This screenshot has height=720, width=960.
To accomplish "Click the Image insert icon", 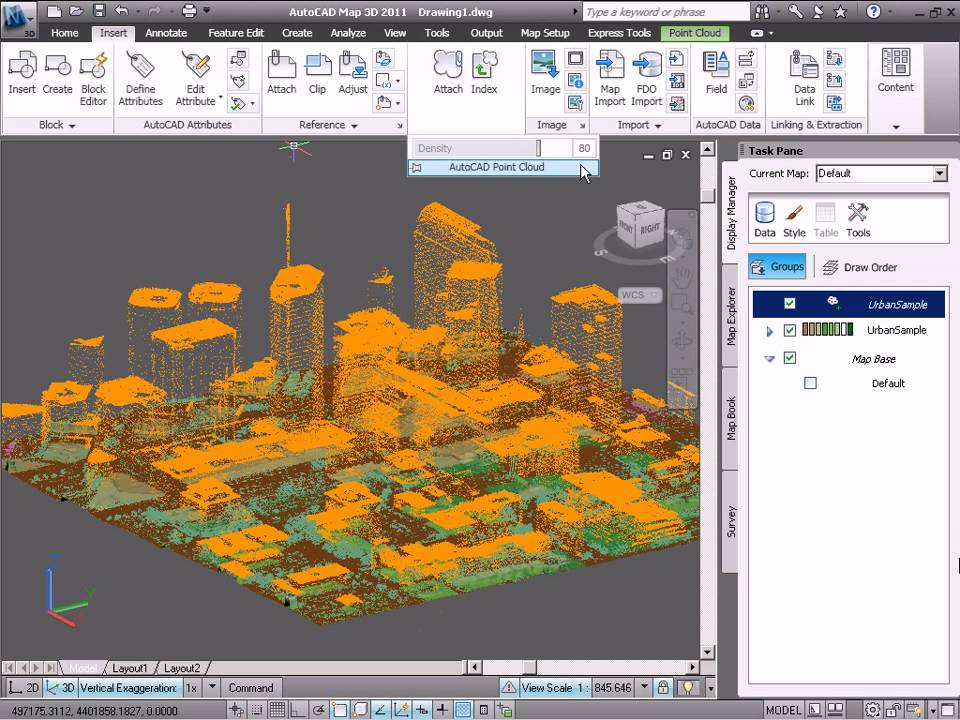I will (545, 73).
